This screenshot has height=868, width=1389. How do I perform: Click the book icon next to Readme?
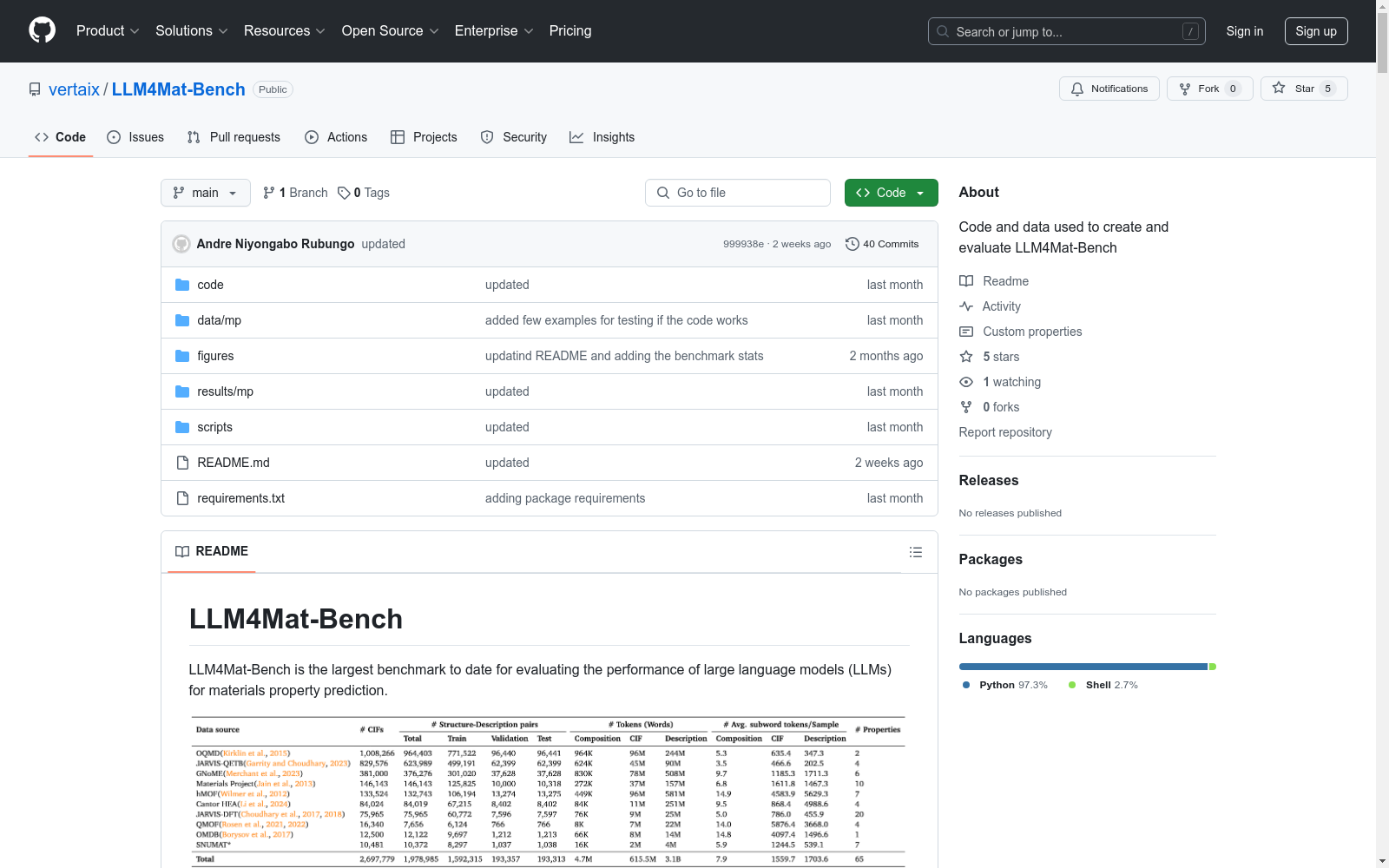tap(966, 281)
